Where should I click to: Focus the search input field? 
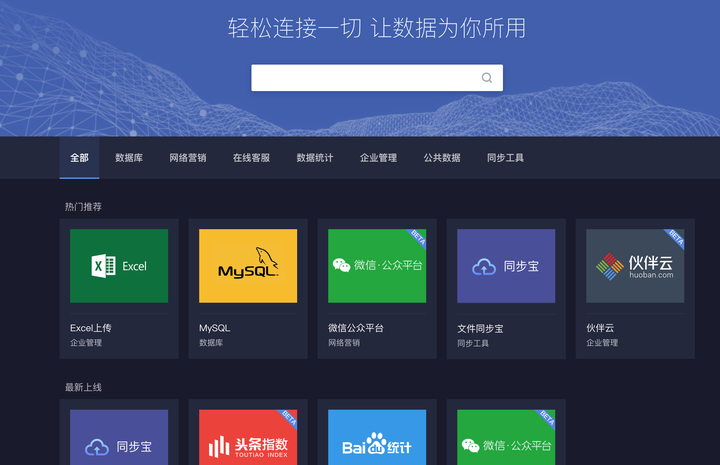[x=377, y=78]
